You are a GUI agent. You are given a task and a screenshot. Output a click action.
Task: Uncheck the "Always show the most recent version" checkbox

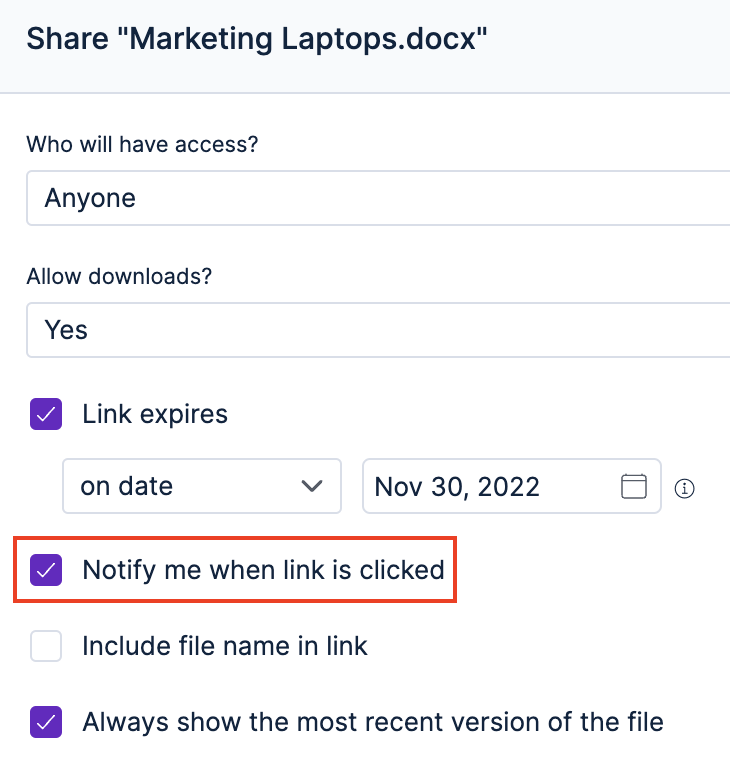[46, 721]
